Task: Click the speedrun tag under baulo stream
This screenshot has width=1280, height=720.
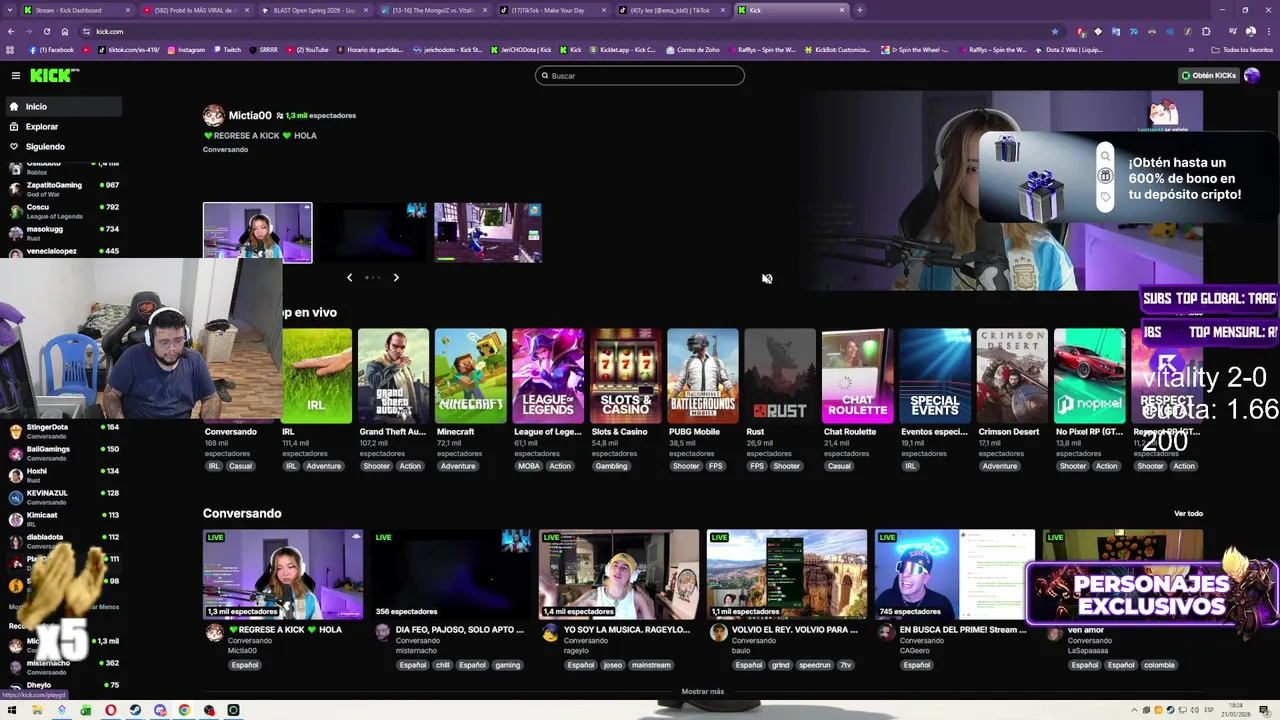Action: click(x=815, y=665)
